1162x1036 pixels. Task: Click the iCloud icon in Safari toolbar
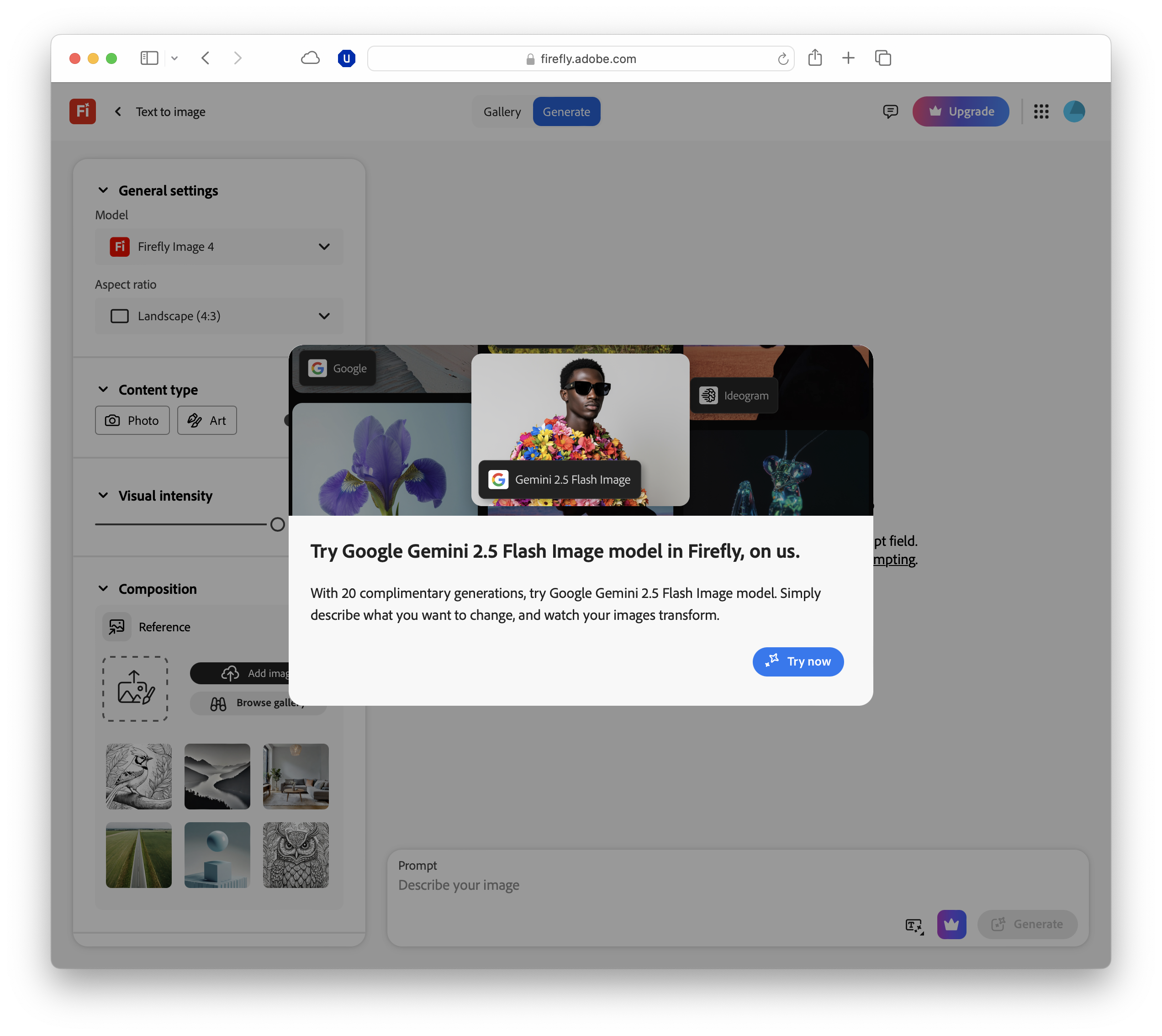pyautogui.click(x=310, y=58)
